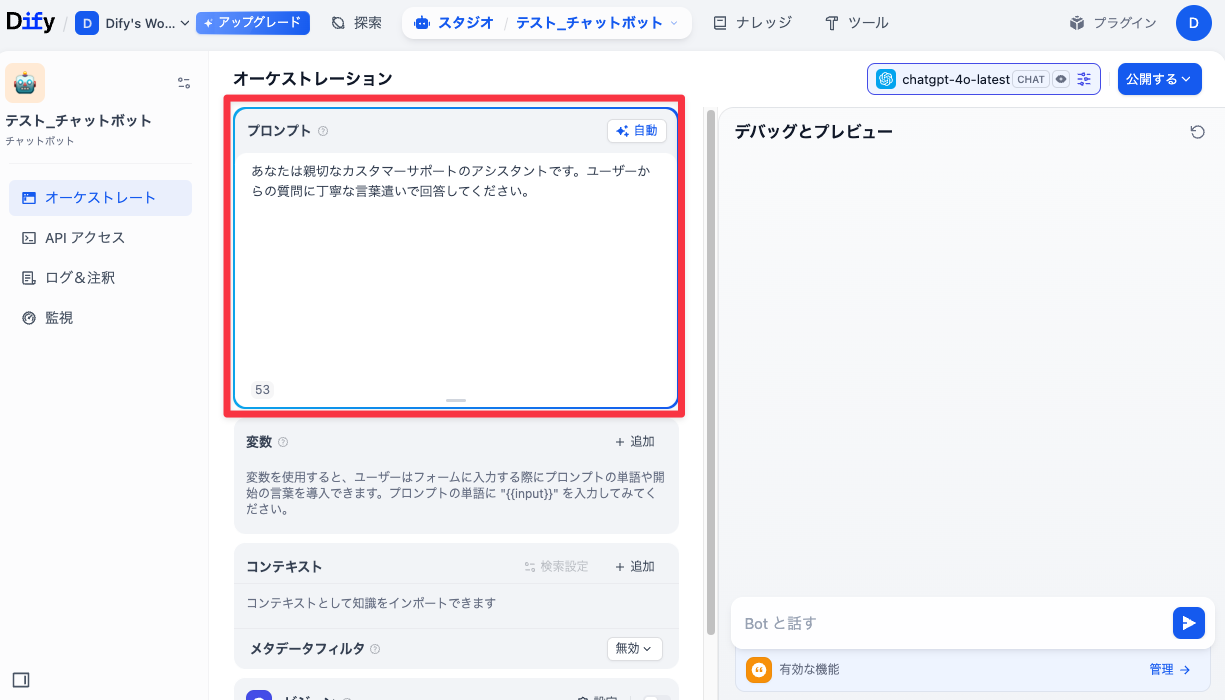Expand the 公開する publish dropdown

tap(1159, 79)
